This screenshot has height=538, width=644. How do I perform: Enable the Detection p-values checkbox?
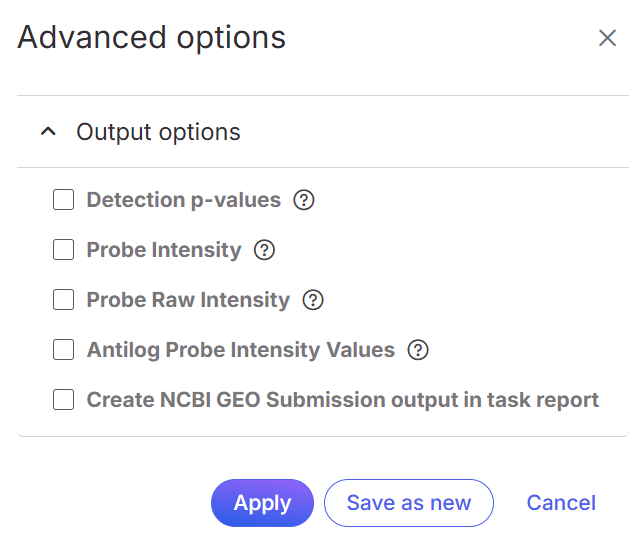point(64,200)
